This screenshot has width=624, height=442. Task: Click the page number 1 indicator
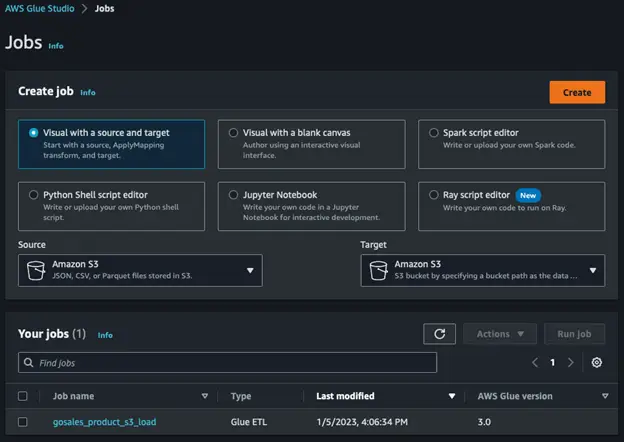pos(552,362)
